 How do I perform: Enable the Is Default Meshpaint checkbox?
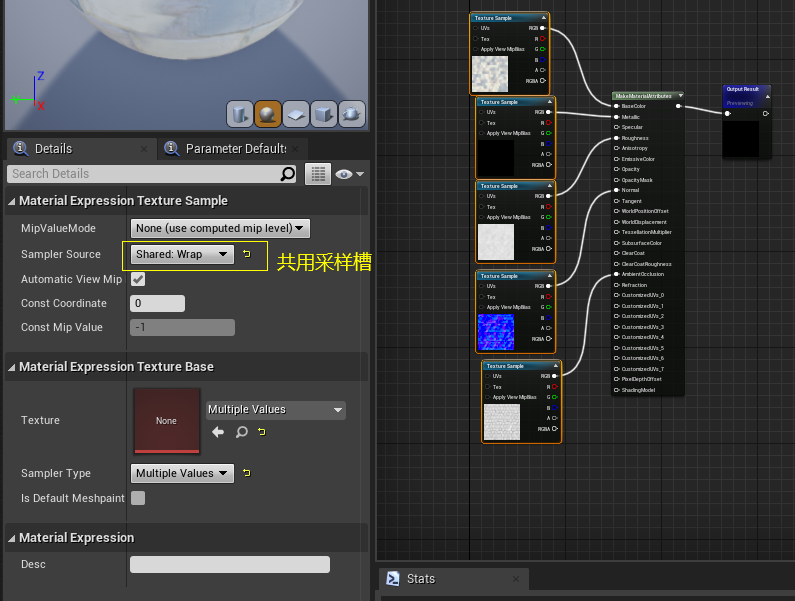point(138,498)
